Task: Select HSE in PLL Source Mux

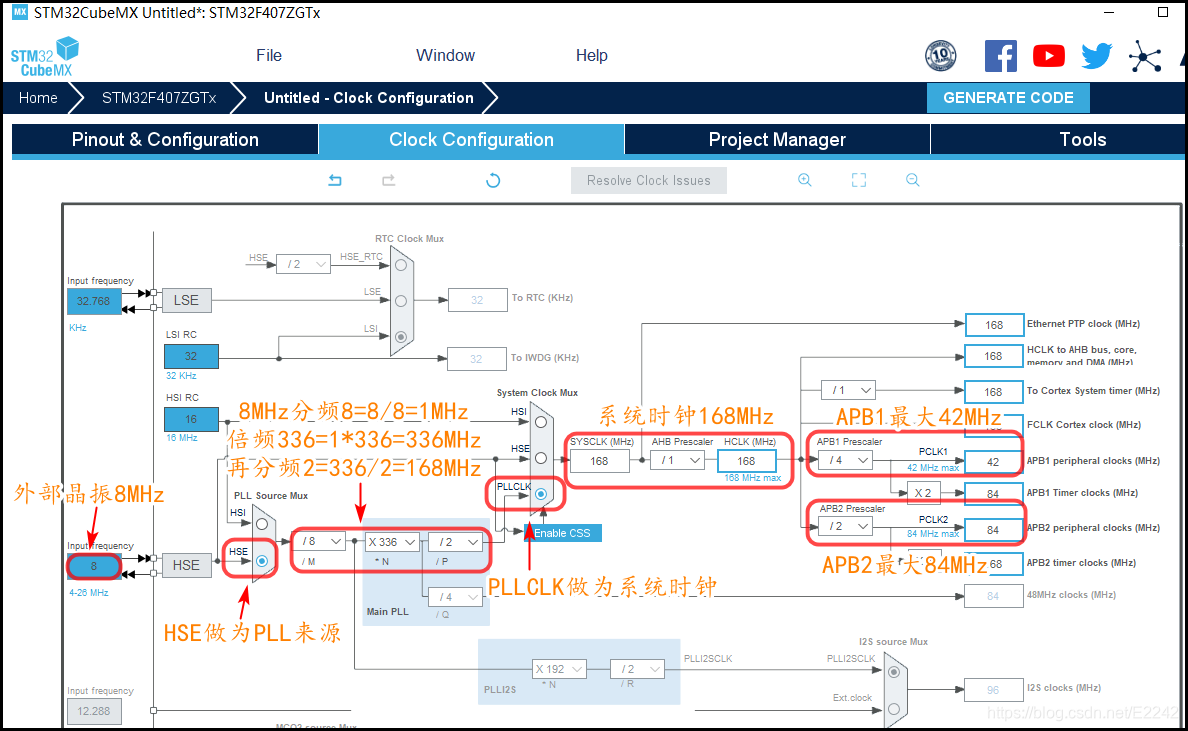Action: click(x=261, y=561)
